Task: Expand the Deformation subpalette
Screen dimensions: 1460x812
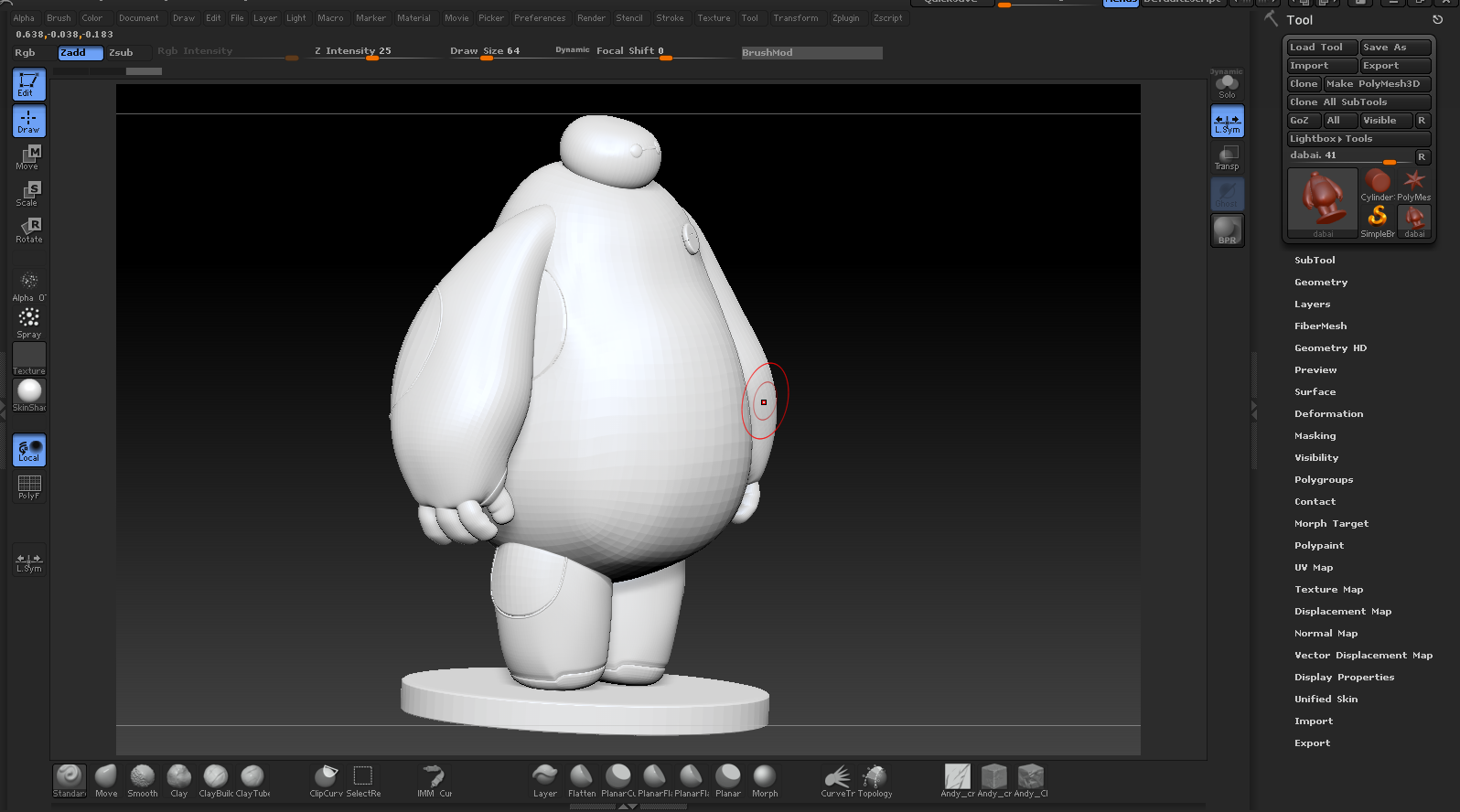Action: [1329, 414]
